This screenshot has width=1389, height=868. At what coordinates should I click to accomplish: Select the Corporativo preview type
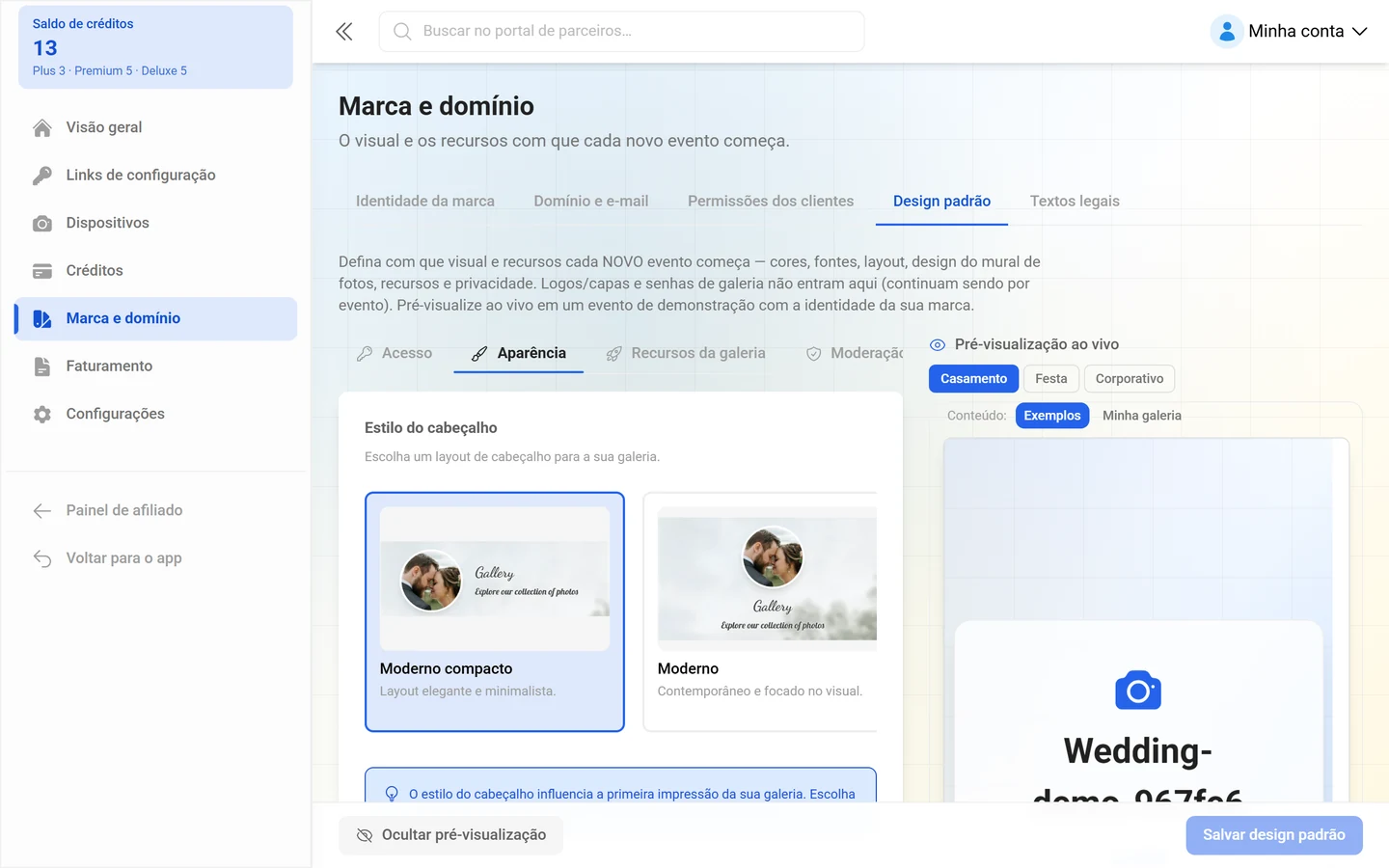click(x=1130, y=379)
